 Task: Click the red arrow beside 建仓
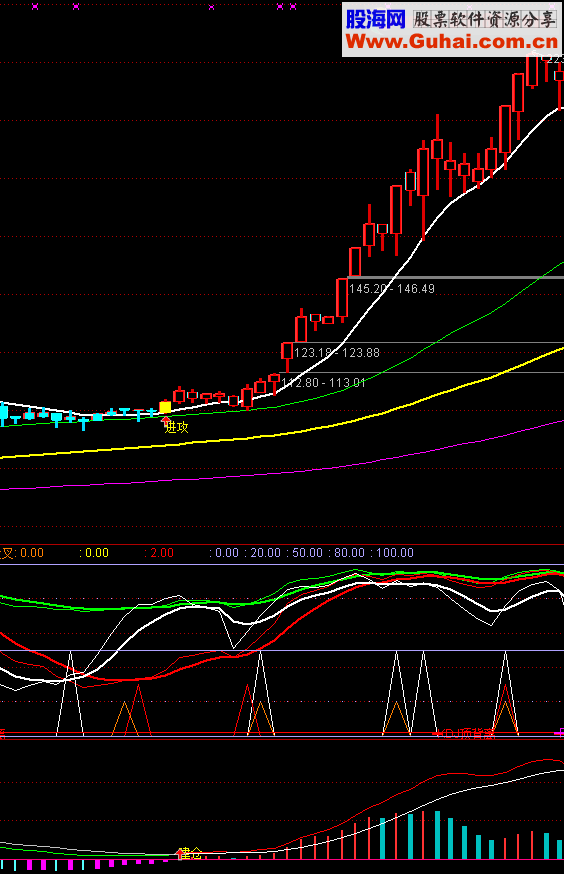tap(180, 852)
